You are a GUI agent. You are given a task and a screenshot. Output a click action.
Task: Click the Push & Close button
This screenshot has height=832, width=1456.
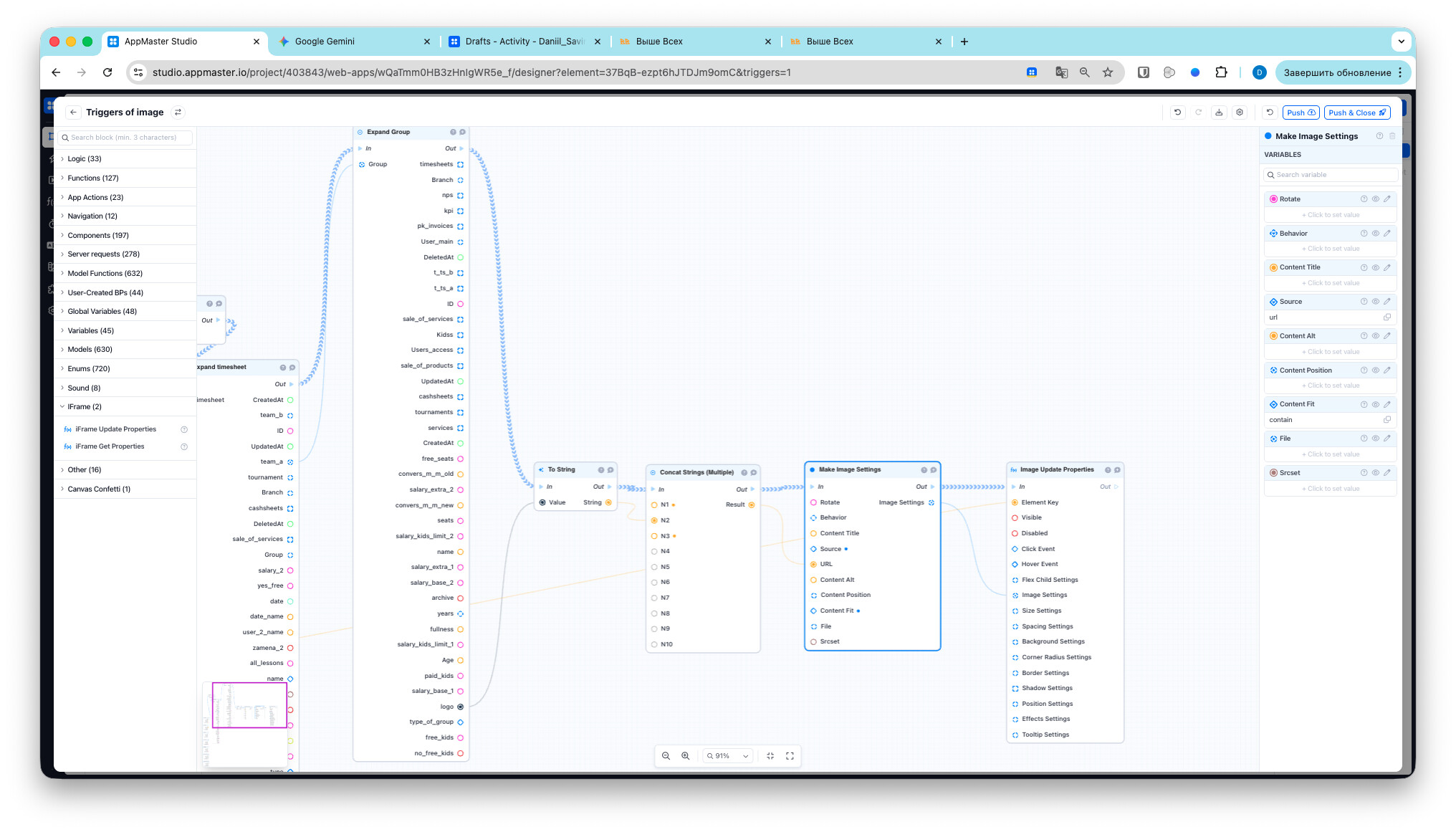point(1357,113)
